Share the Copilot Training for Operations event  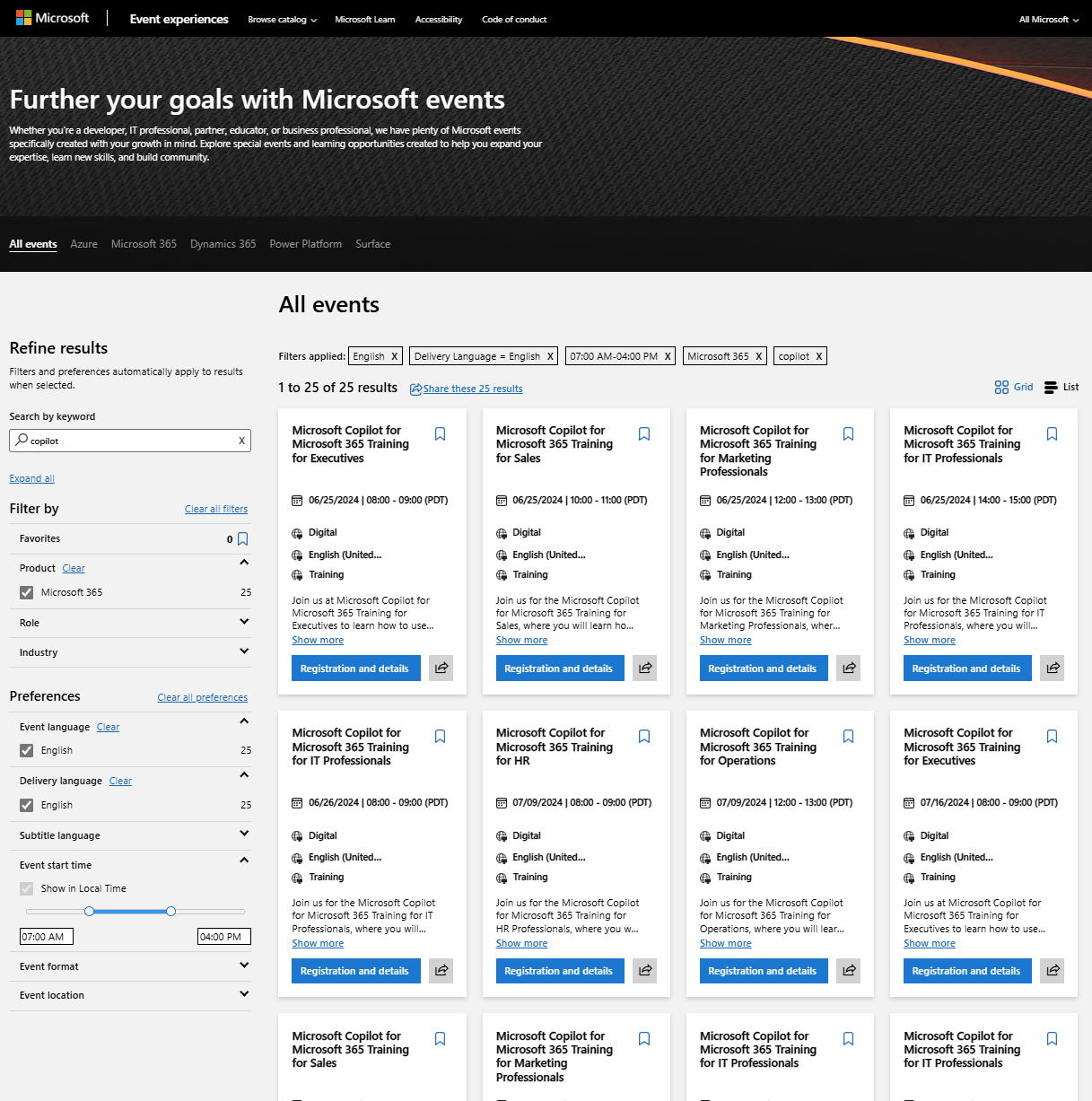coord(849,970)
